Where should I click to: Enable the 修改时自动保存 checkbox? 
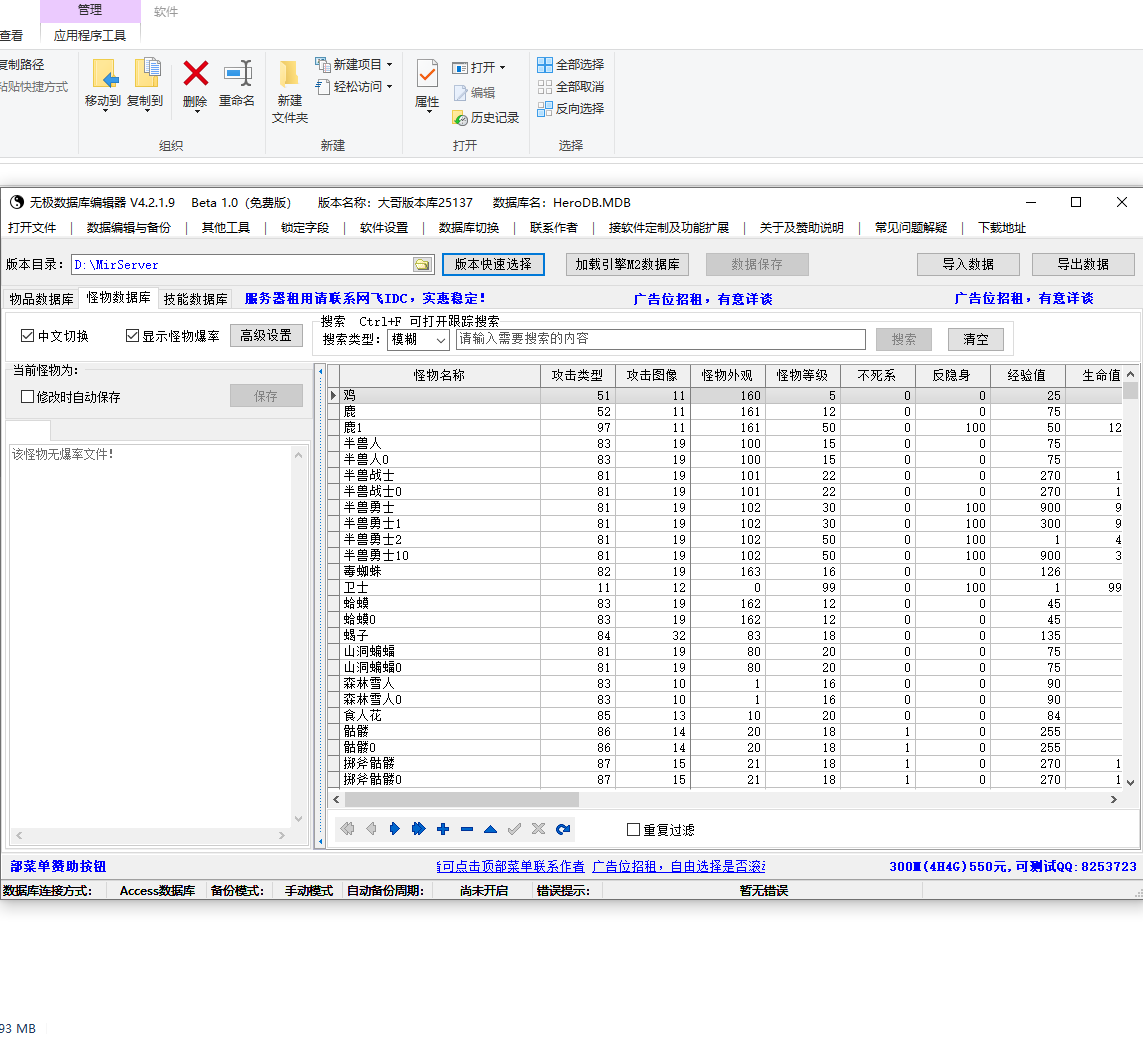click(28, 397)
